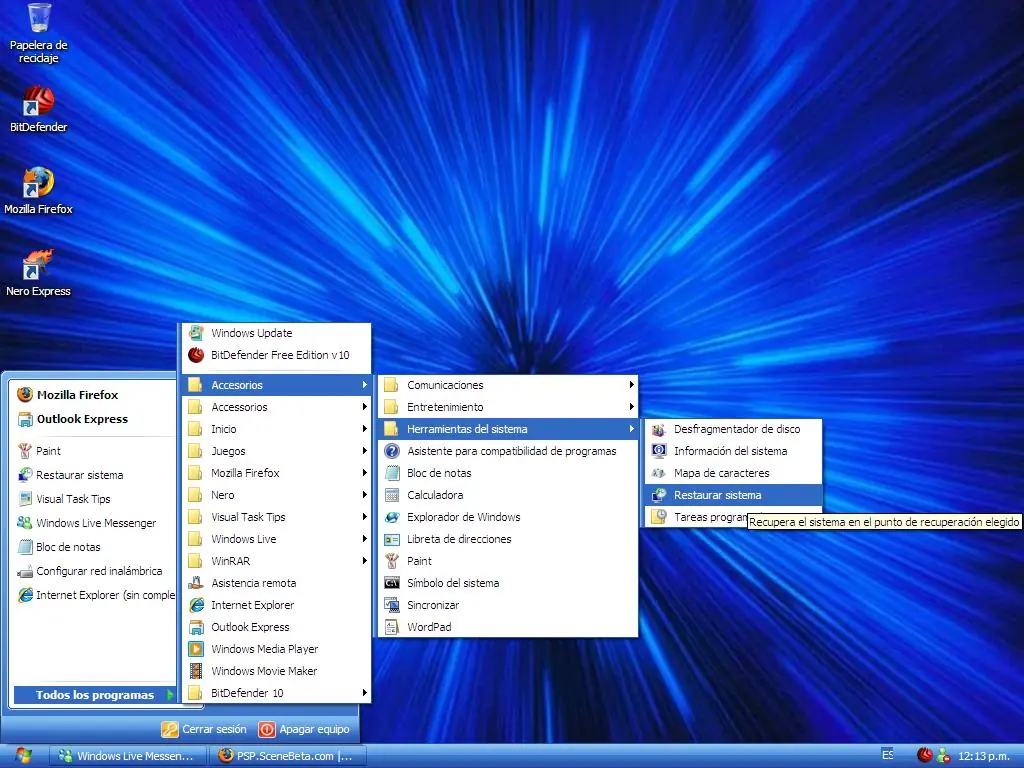Launch pinned Outlook Express in Start menu
The image size is (1024, 768).
pyautogui.click(x=95, y=419)
